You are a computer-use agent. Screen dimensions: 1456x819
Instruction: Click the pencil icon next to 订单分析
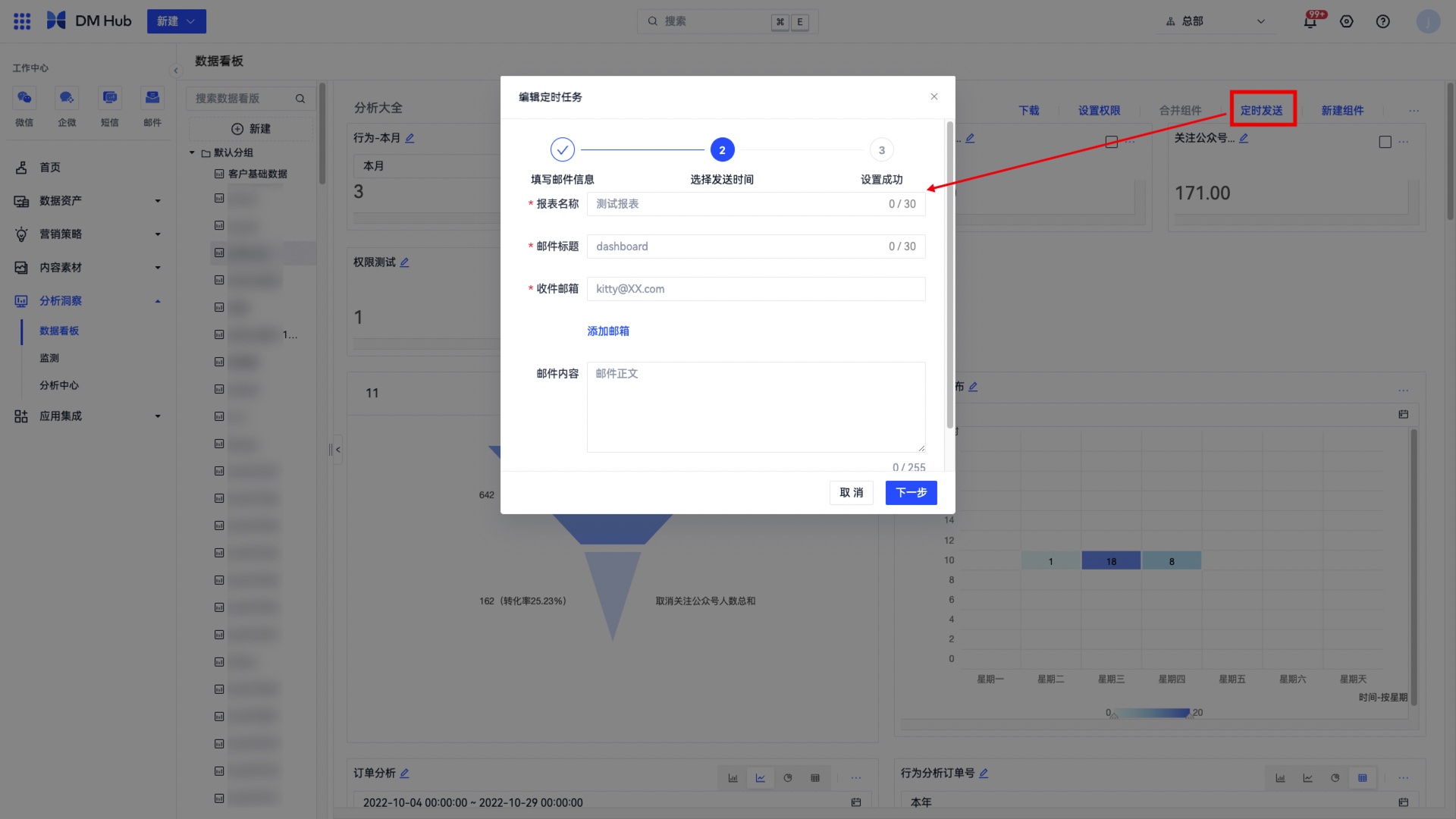[x=404, y=773]
